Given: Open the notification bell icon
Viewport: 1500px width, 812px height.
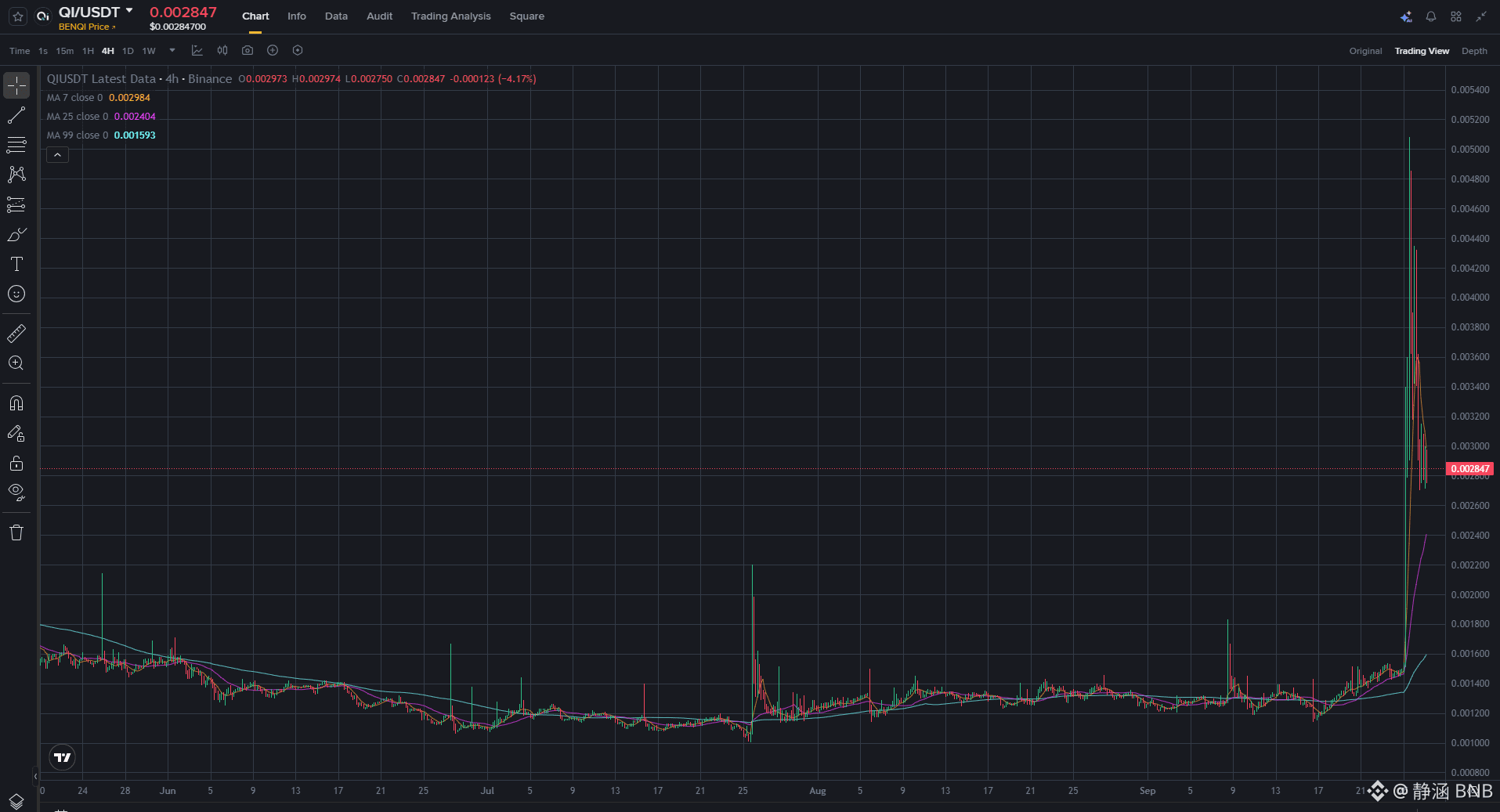Looking at the screenshot, I should click(1431, 16).
